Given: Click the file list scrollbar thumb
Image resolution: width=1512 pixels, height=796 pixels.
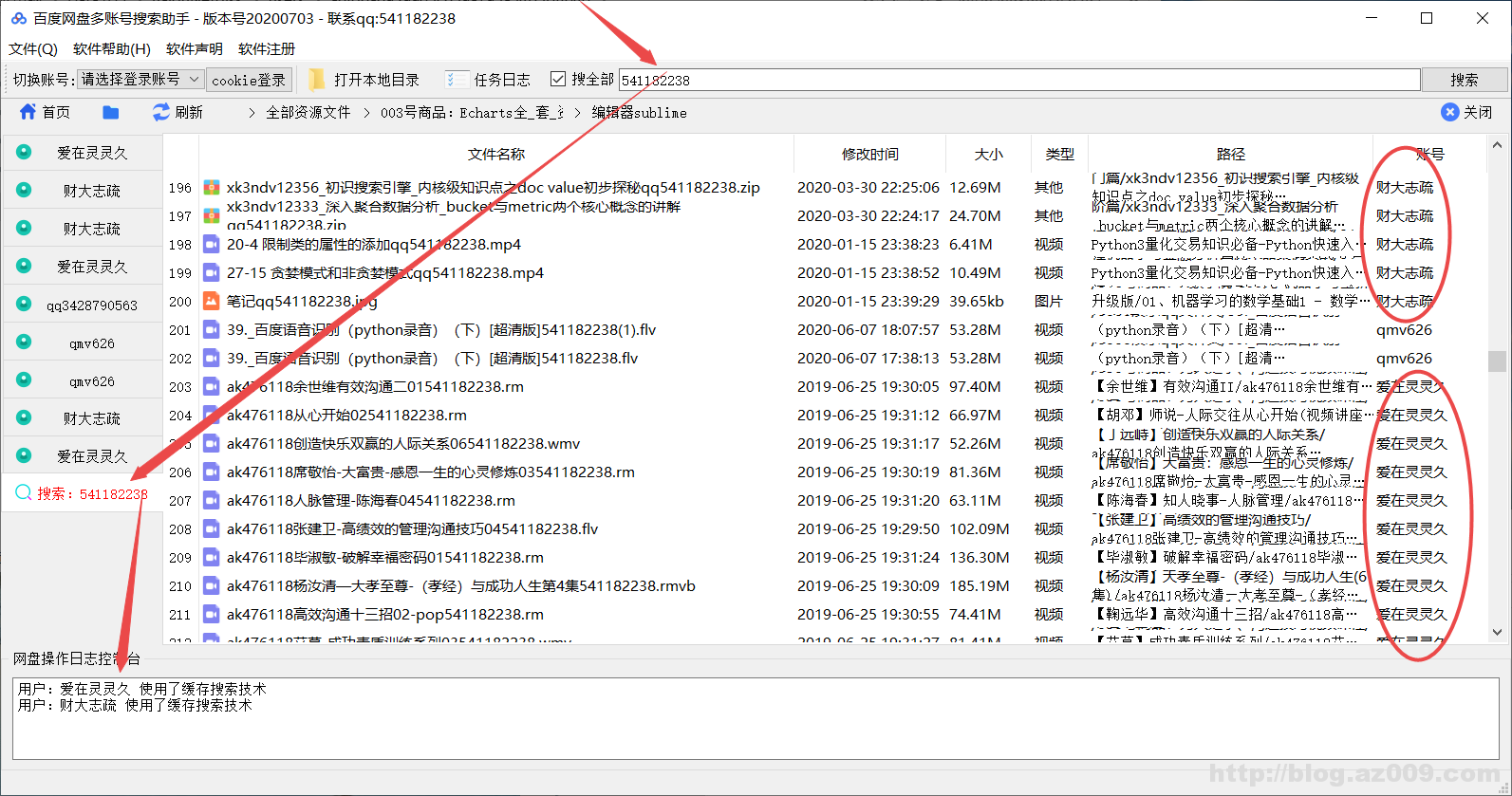Looking at the screenshot, I should 1497,361.
